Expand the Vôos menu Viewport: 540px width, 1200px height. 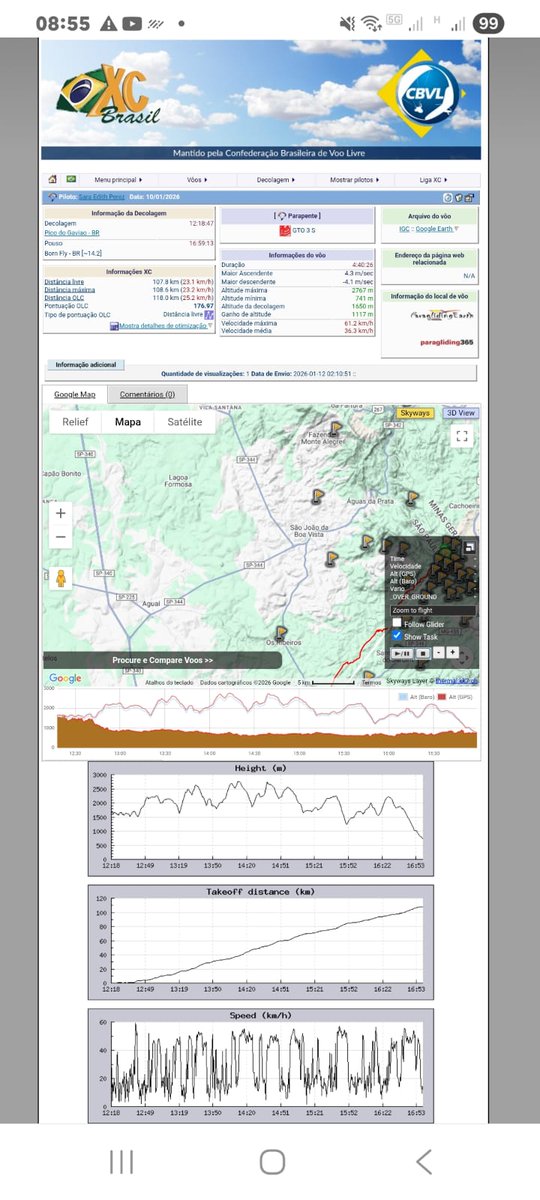coord(197,180)
